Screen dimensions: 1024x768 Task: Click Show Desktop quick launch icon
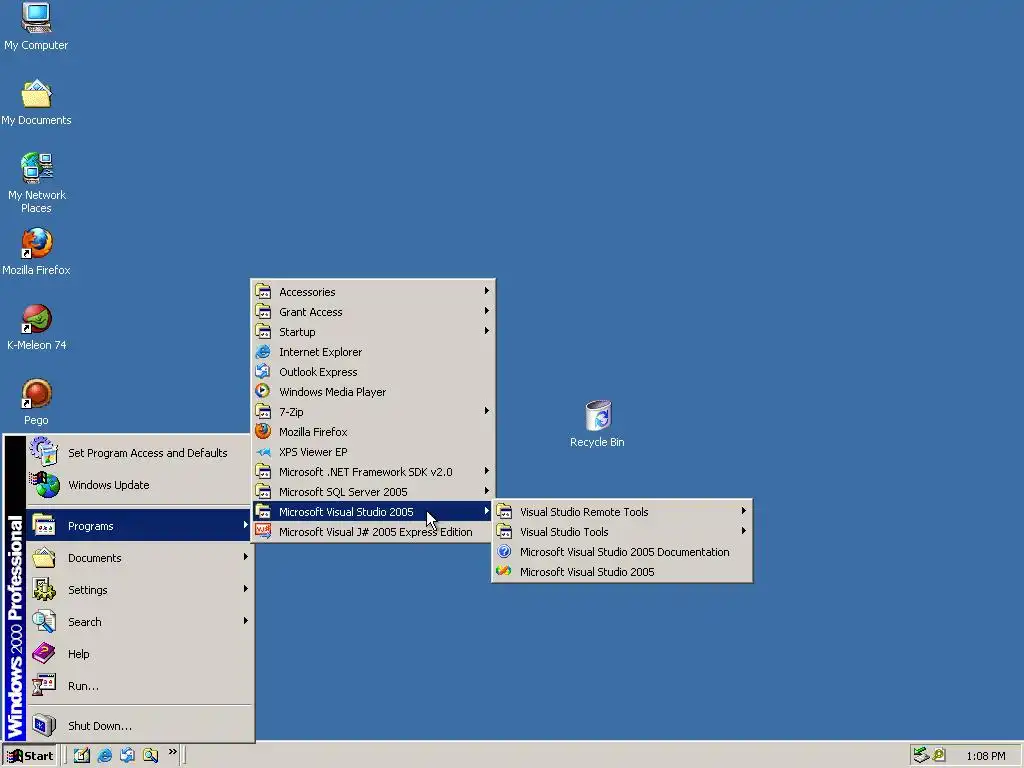coord(82,755)
